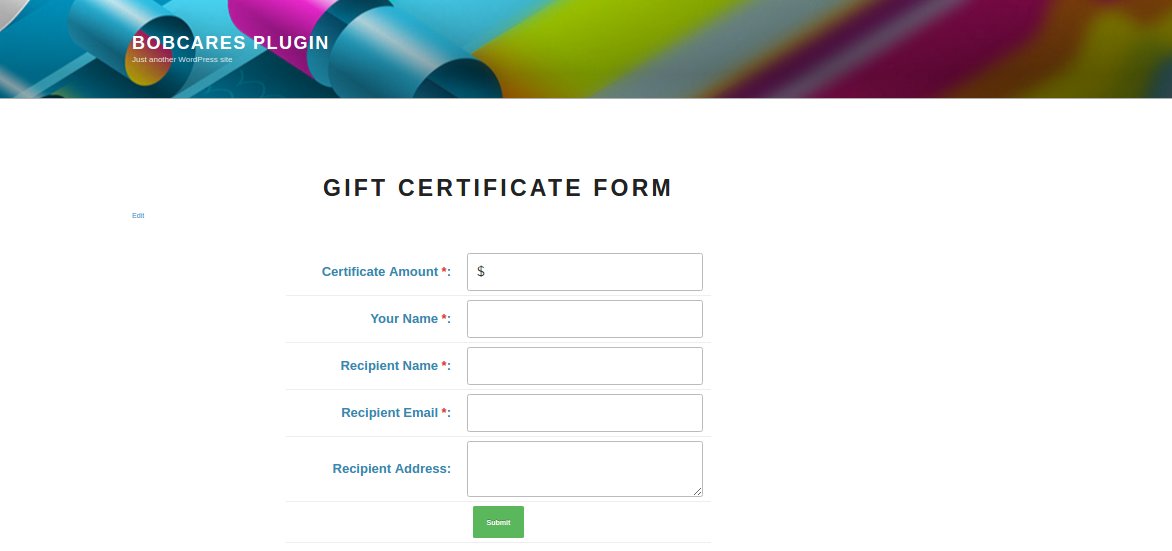Select the Recipient Name input field
The image size is (1172, 551).
585,366
